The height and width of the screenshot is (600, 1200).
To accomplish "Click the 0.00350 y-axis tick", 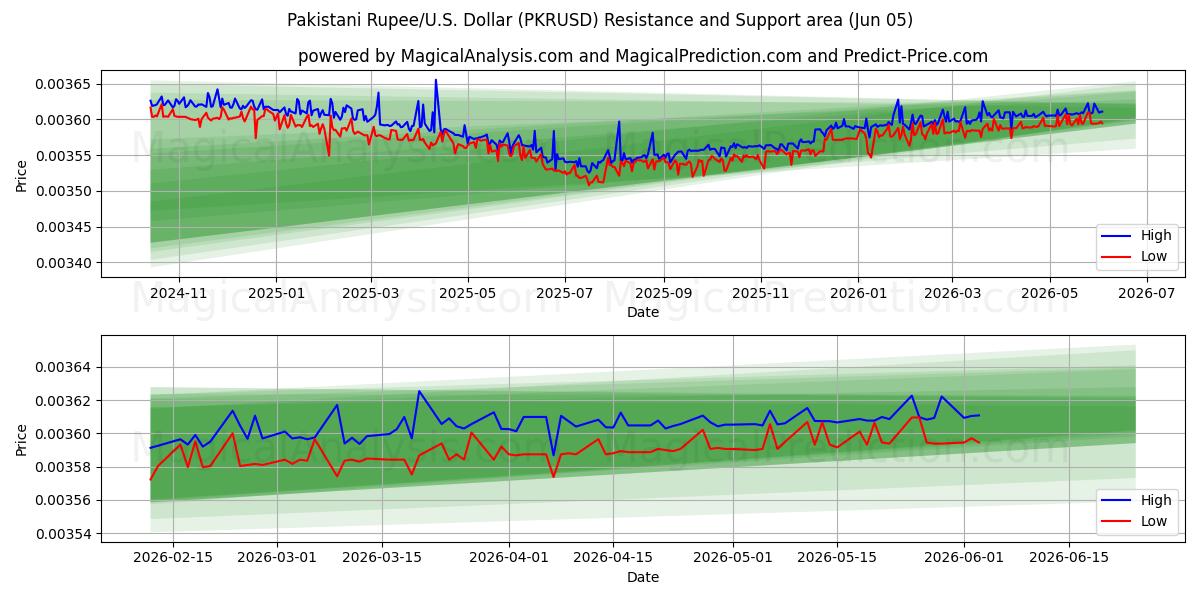I will click(65, 191).
